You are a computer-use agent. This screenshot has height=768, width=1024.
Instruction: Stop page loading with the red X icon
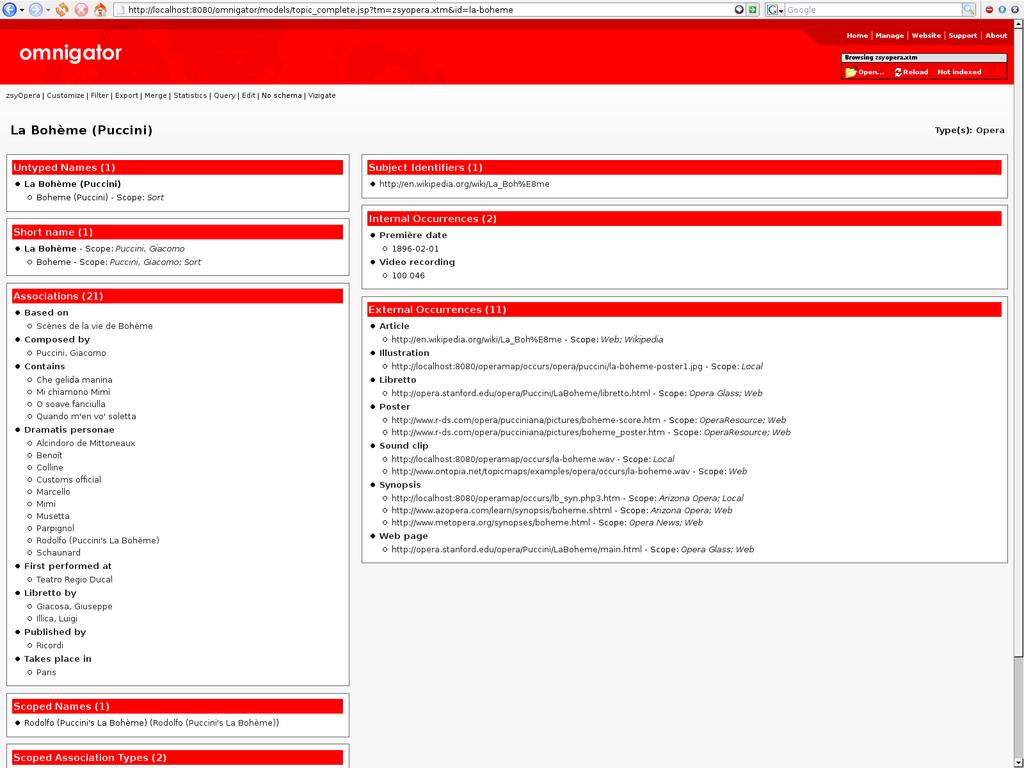click(x=81, y=10)
